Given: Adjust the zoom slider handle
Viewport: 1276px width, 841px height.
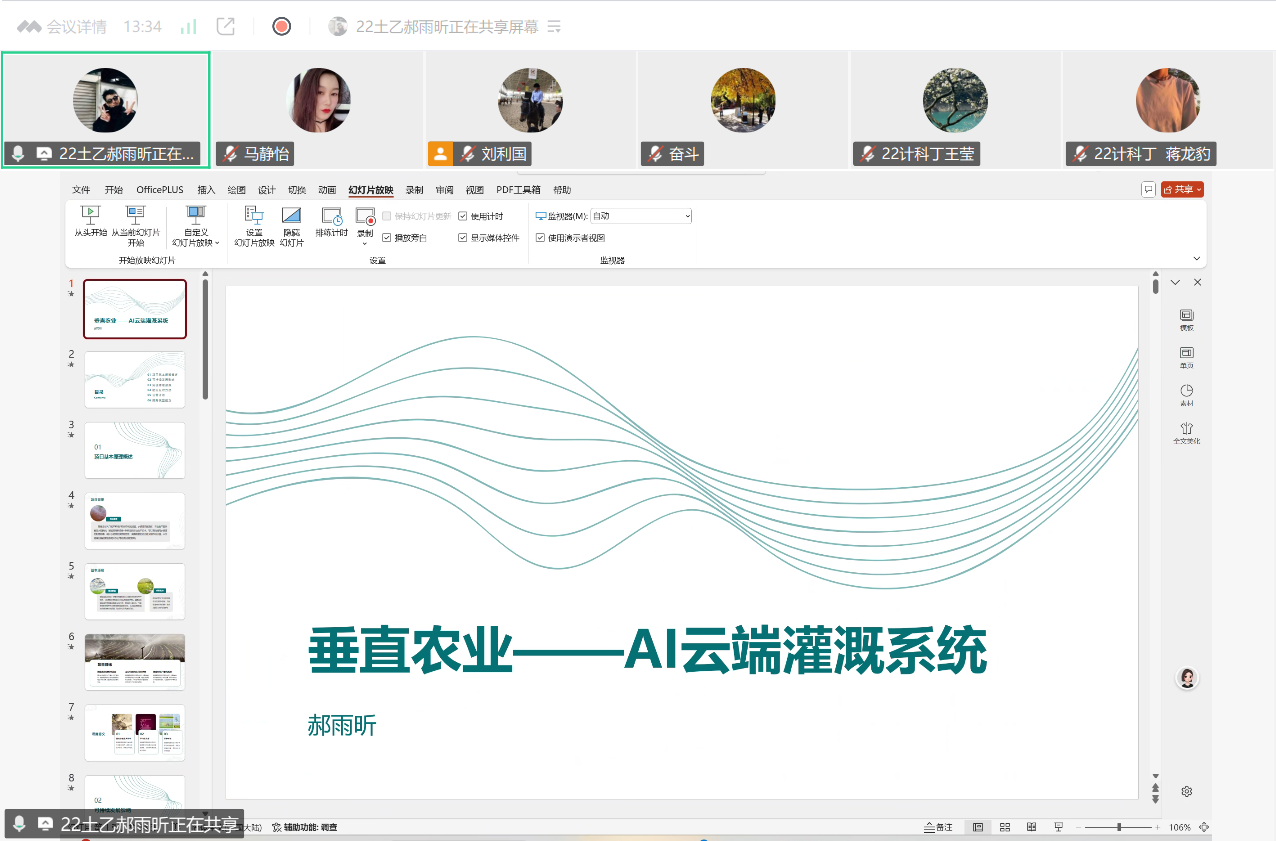Looking at the screenshot, I should coord(1119,827).
